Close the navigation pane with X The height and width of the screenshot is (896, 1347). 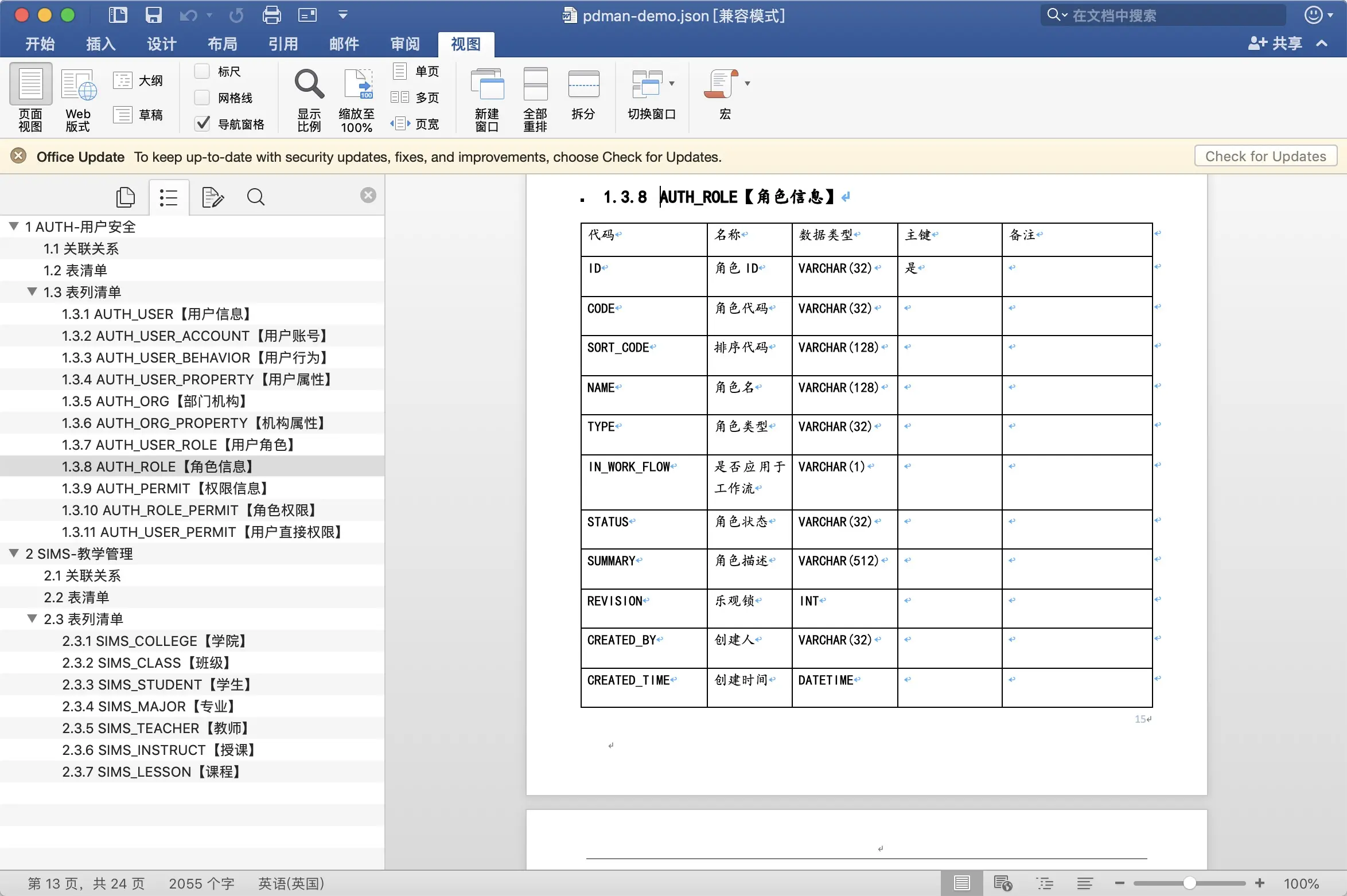coord(368,195)
